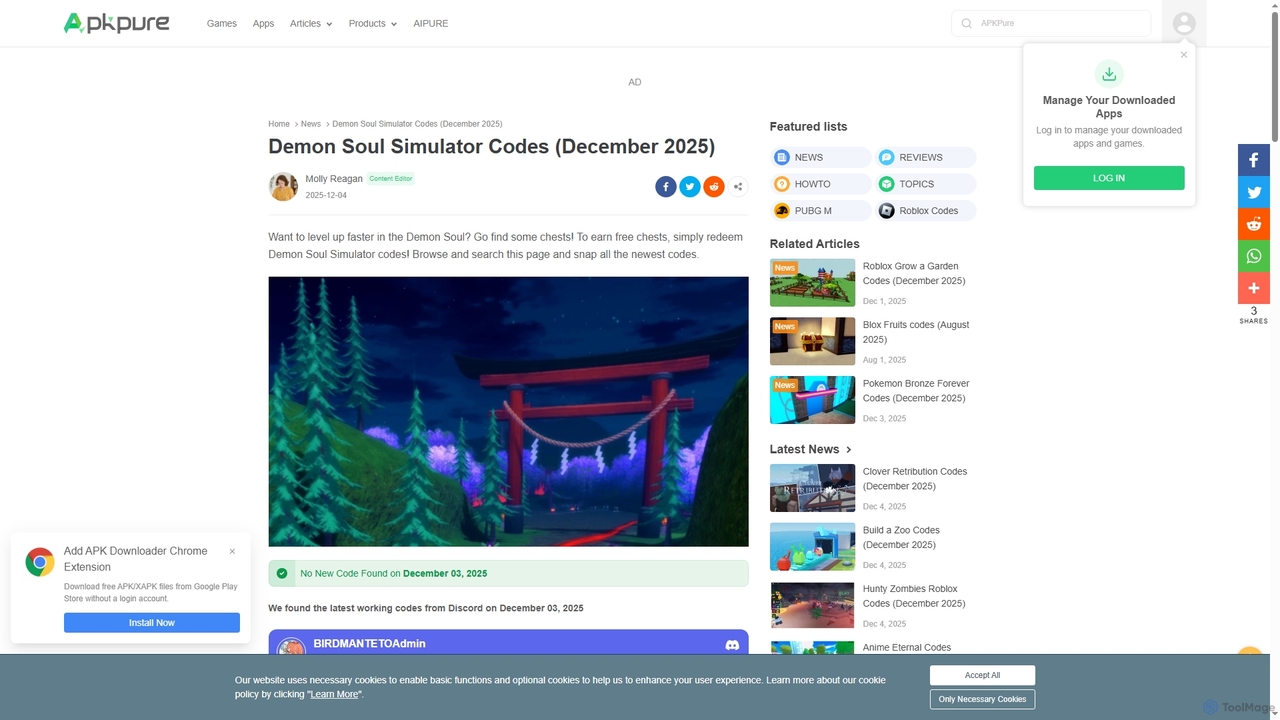Expand Latest News section arrow
The image size is (1280, 720).
[849, 450]
